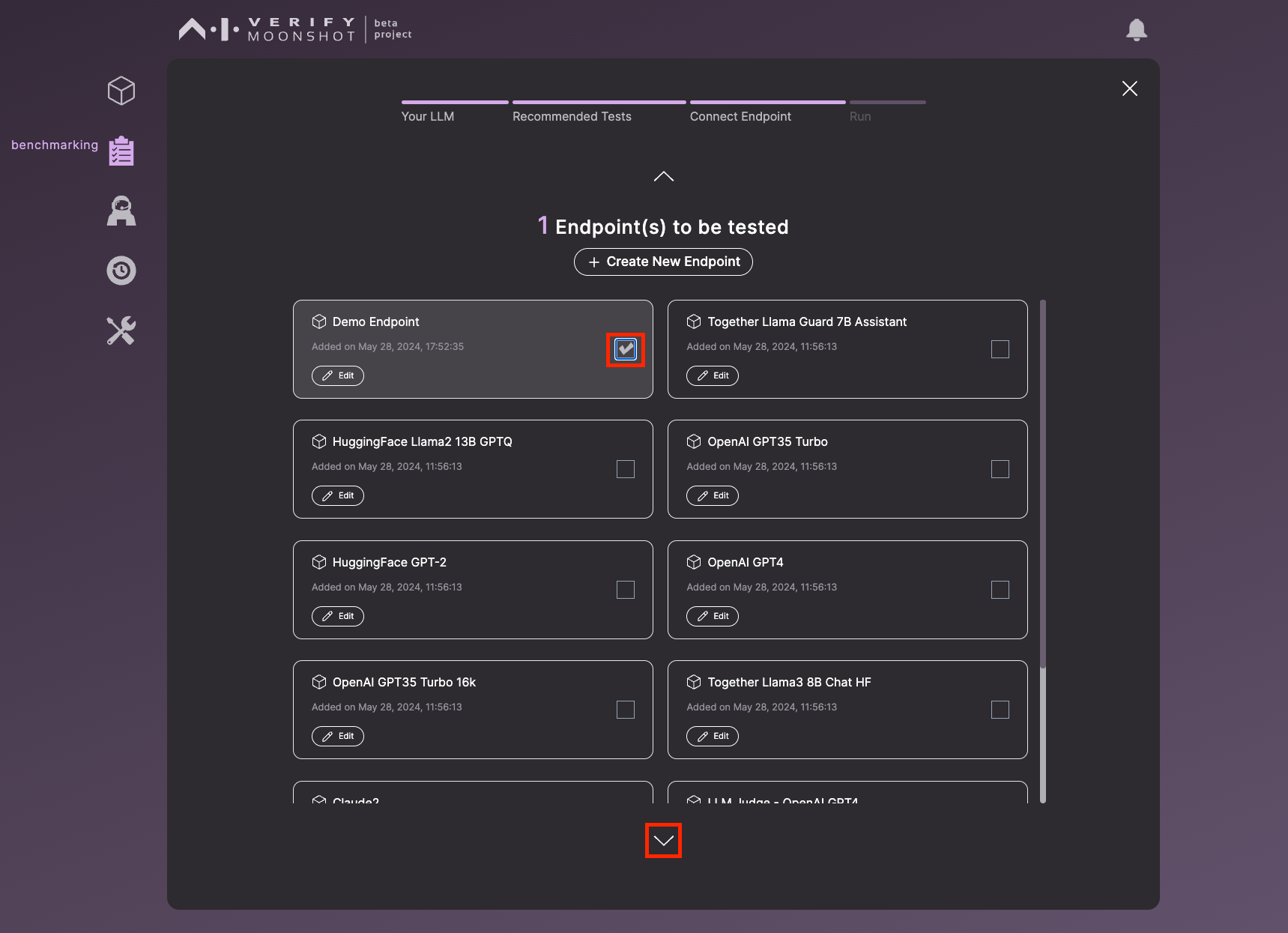
Task: Edit HuggingFace Llama2 13B GPTQ endpoint
Action: (x=338, y=495)
